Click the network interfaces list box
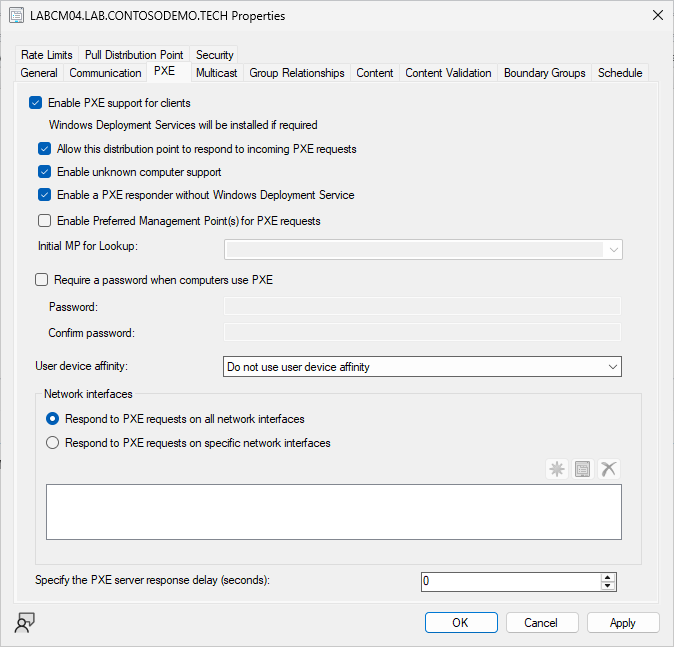674x647 pixels. coord(334,512)
